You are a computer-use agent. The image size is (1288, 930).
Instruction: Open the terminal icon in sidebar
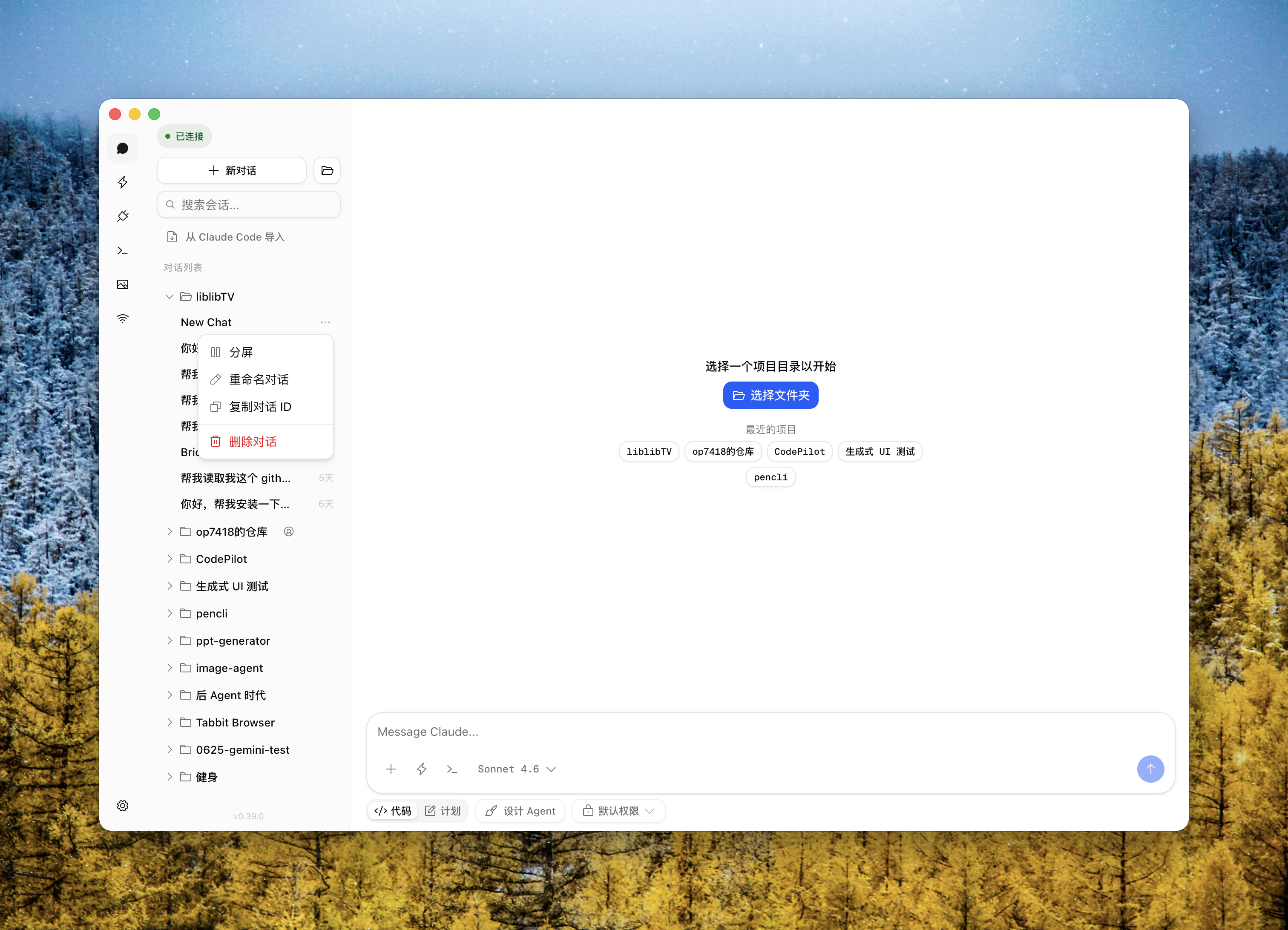click(x=123, y=250)
